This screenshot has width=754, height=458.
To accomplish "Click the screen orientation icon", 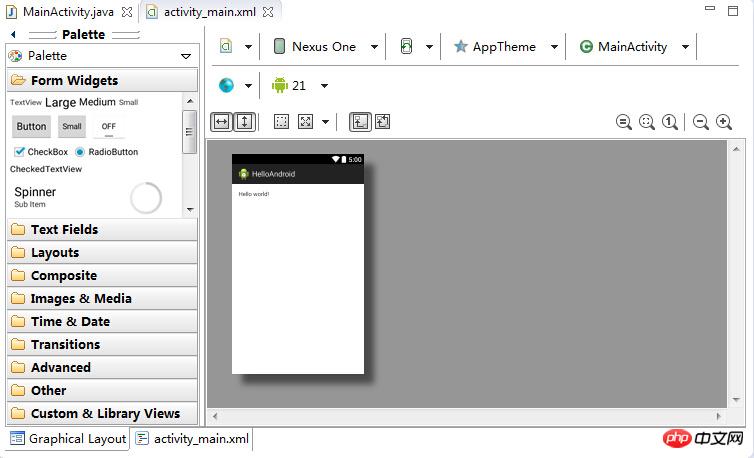I will [406, 46].
